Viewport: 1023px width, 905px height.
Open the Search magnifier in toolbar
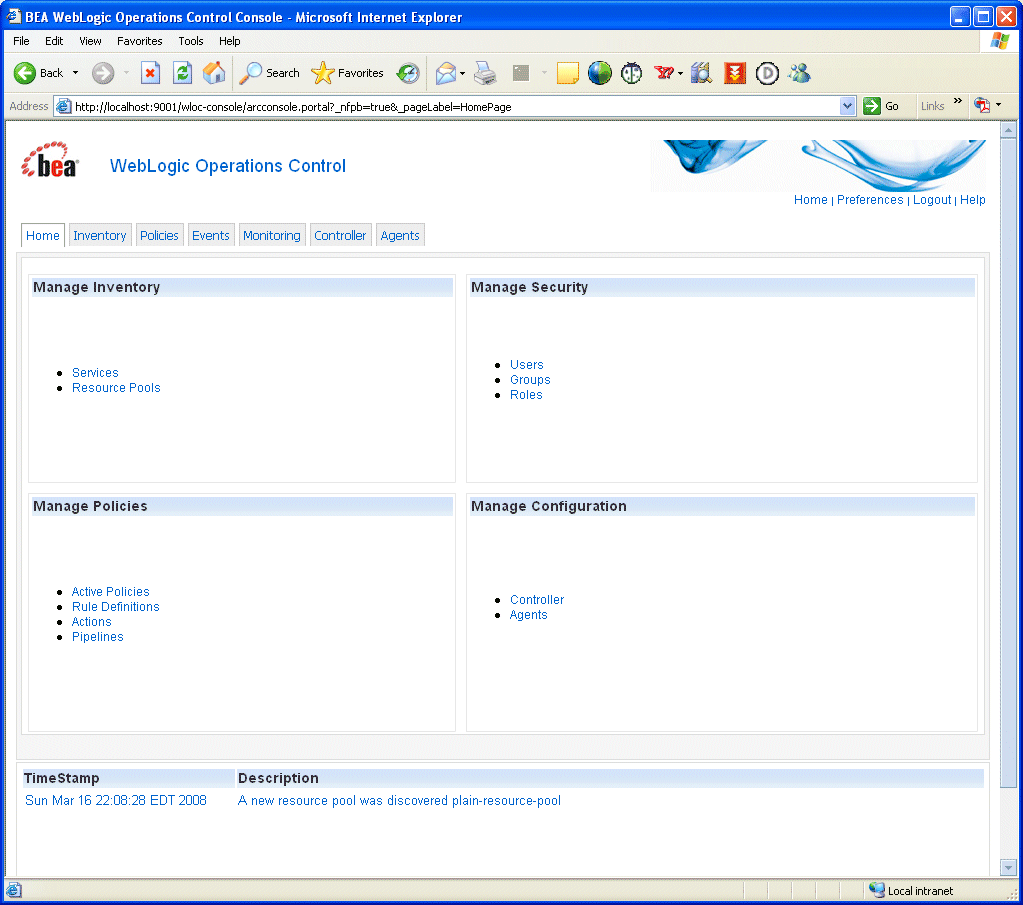(x=269, y=73)
